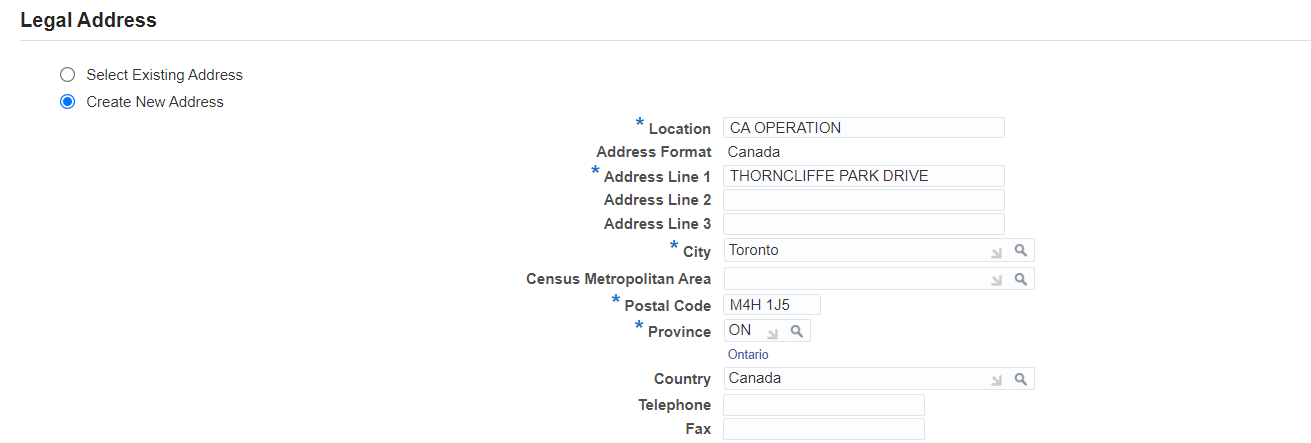1311x443 pixels.
Task: Open search icon for Province field
Action: [797, 331]
